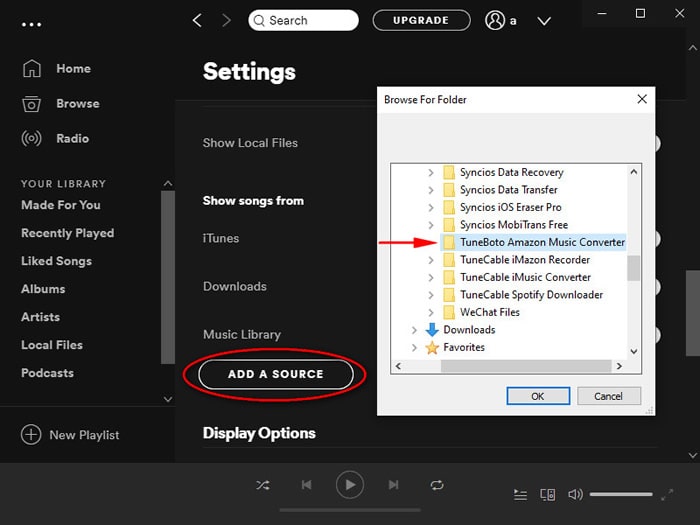The image size is (700, 525).
Task: Expand Syncios MobiTrans Free folder
Action: point(431,225)
